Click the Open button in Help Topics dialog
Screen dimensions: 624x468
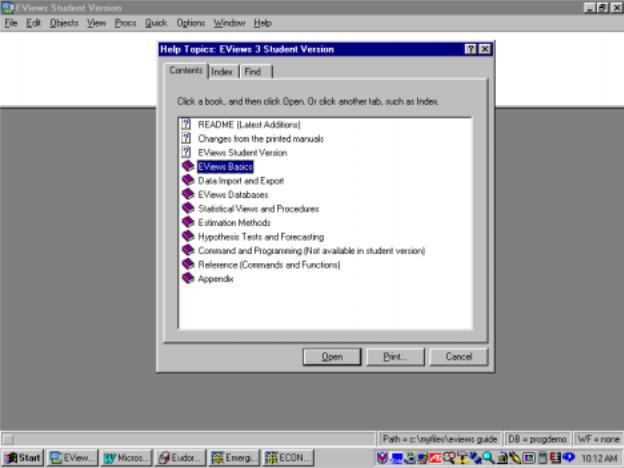[332, 357]
